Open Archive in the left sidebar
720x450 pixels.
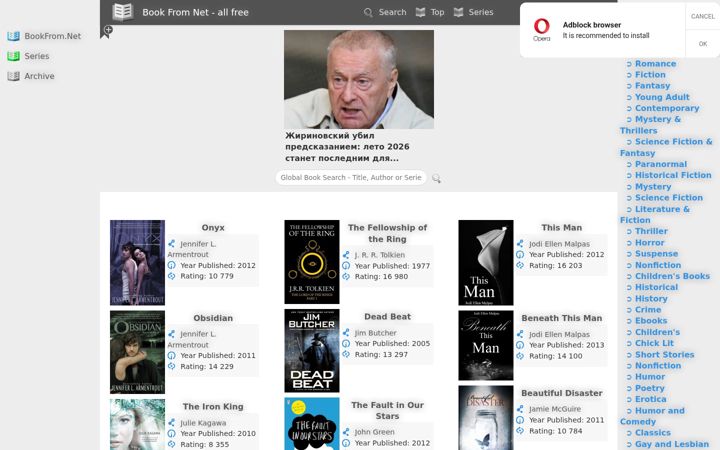[x=39, y=76]
